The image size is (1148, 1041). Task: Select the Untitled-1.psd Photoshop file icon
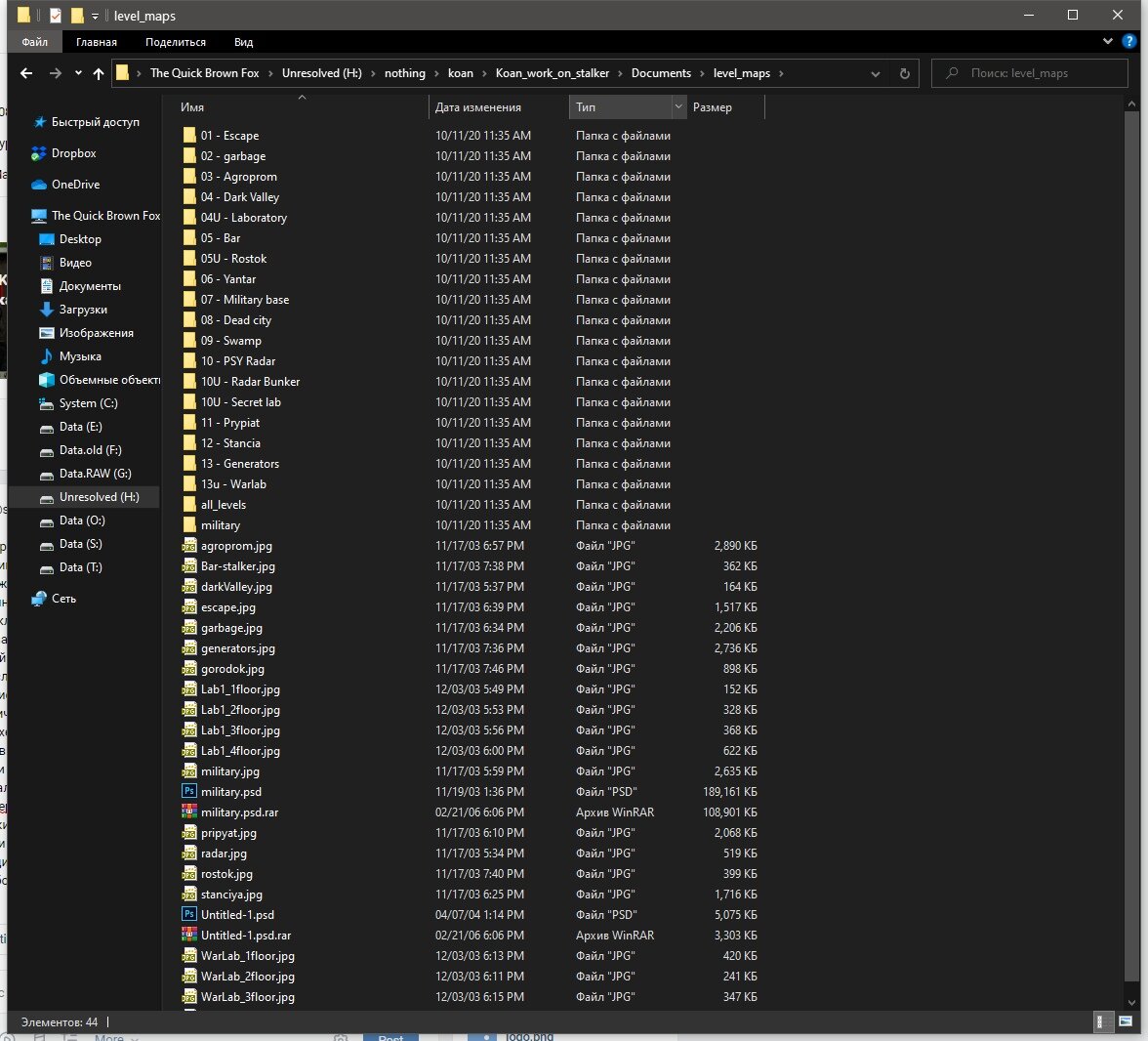point(189,915)
